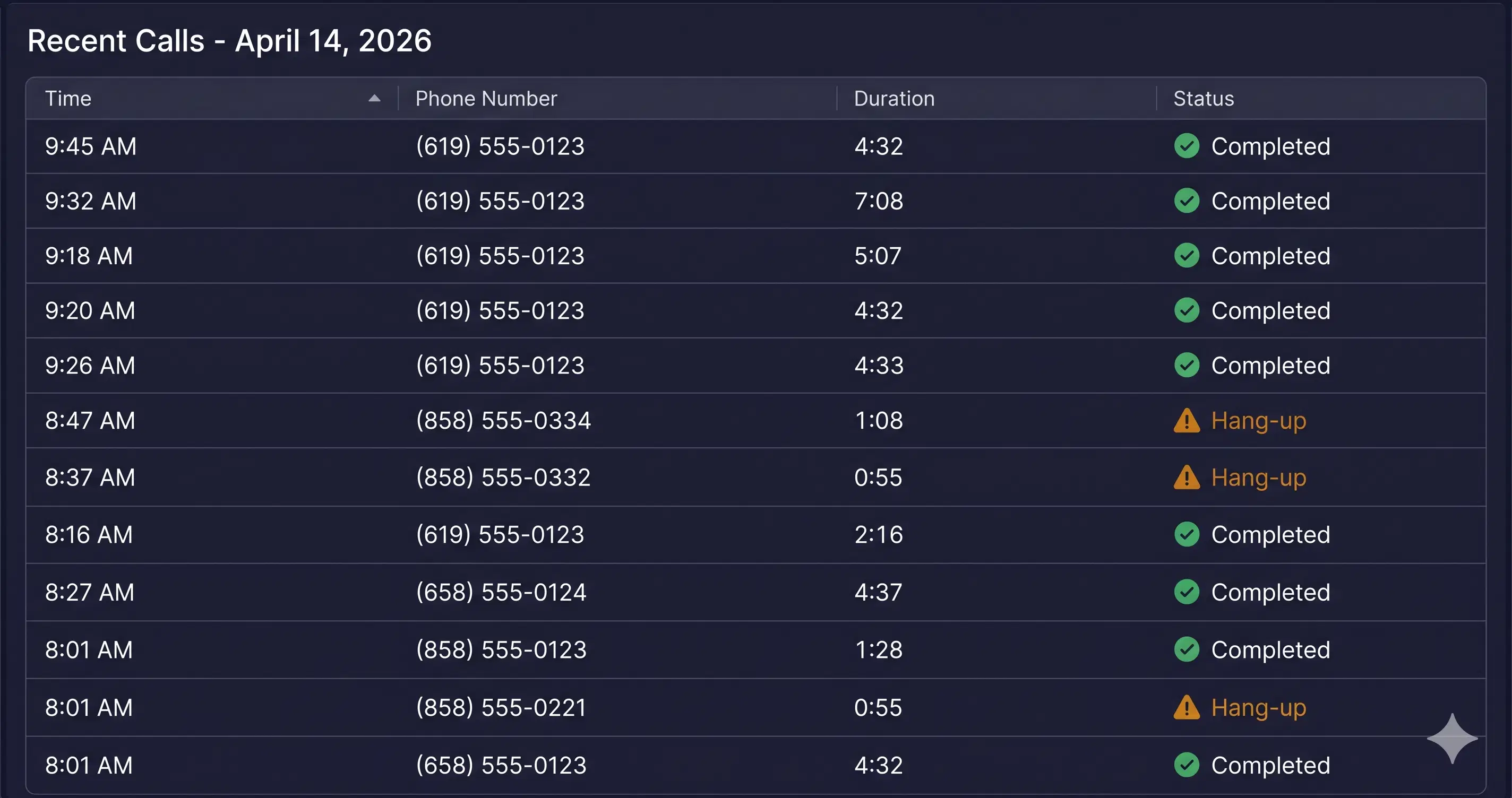Click phone number (658) 555-0124
Image resolution: width=1512 pixels, height=798 pixels.
pos(501,592)
